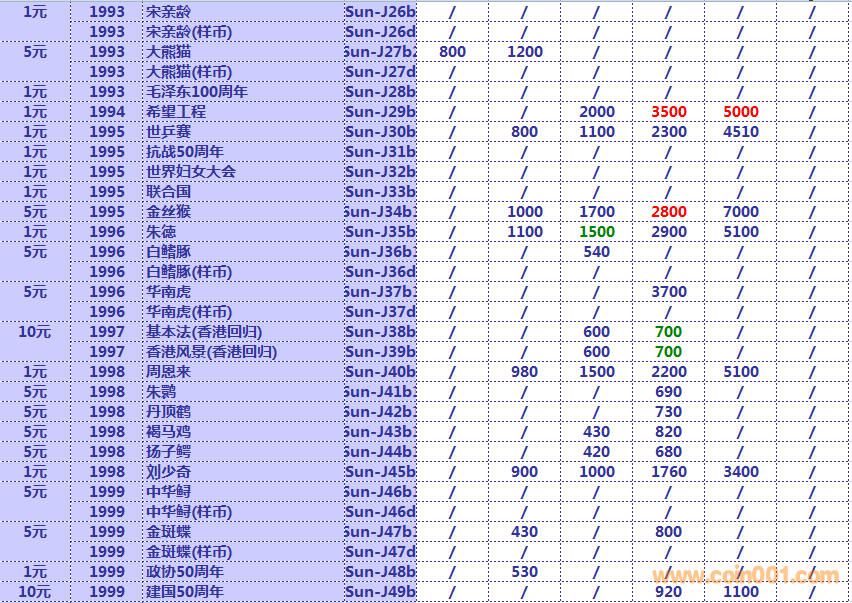Click the 世界妇女大会 coin entry

tap(191, 172)
